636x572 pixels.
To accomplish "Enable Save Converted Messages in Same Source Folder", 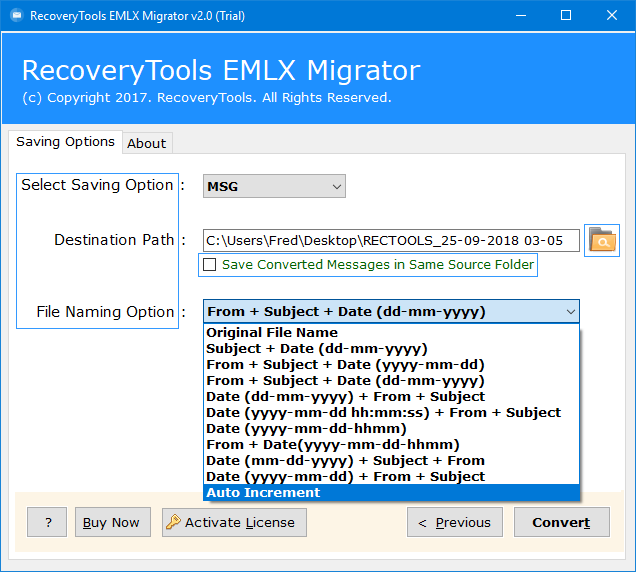I will coord(209,264).
